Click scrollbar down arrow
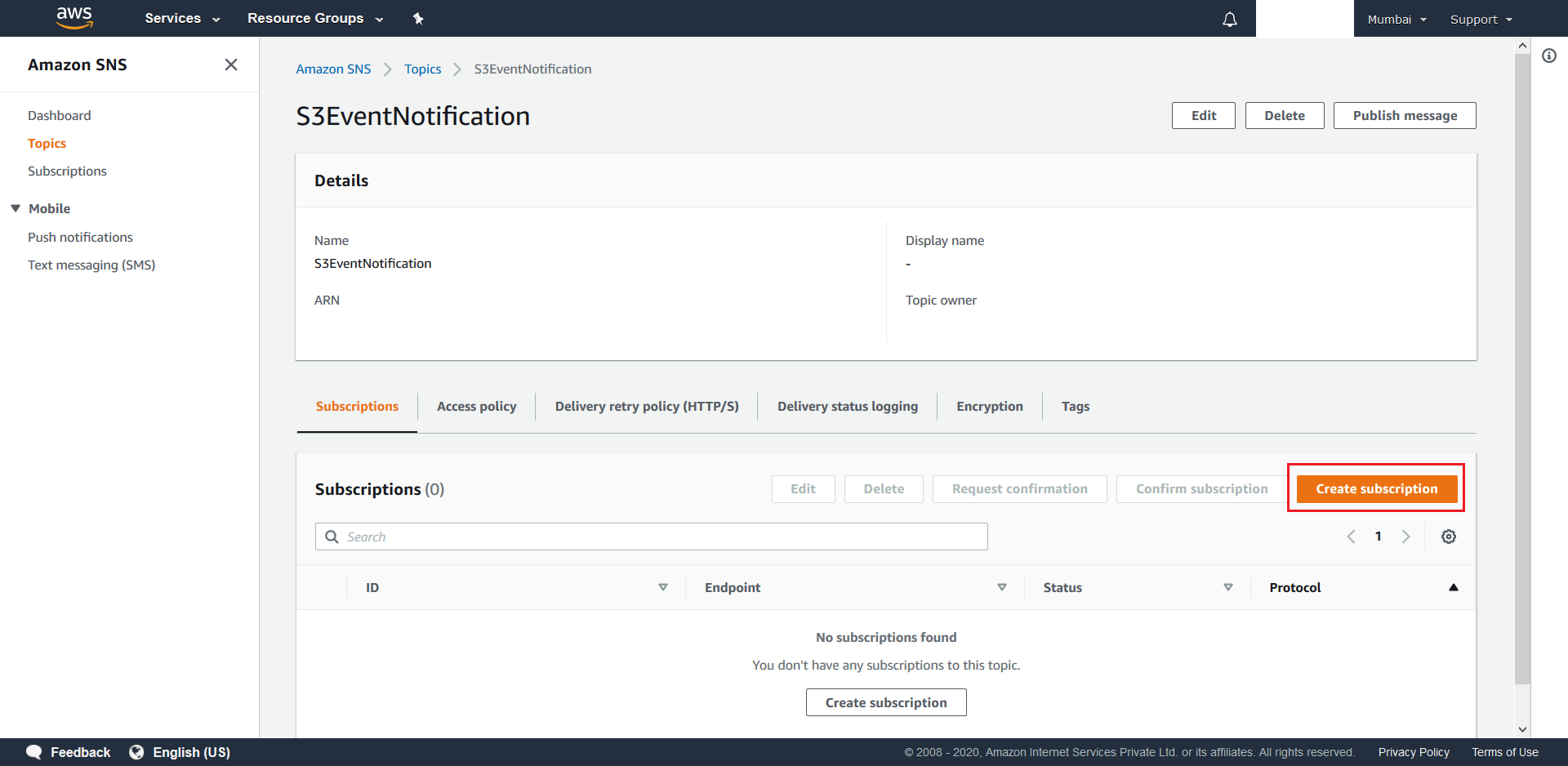The width and height of the screenshot is (1568, 766). point(1522,729)
